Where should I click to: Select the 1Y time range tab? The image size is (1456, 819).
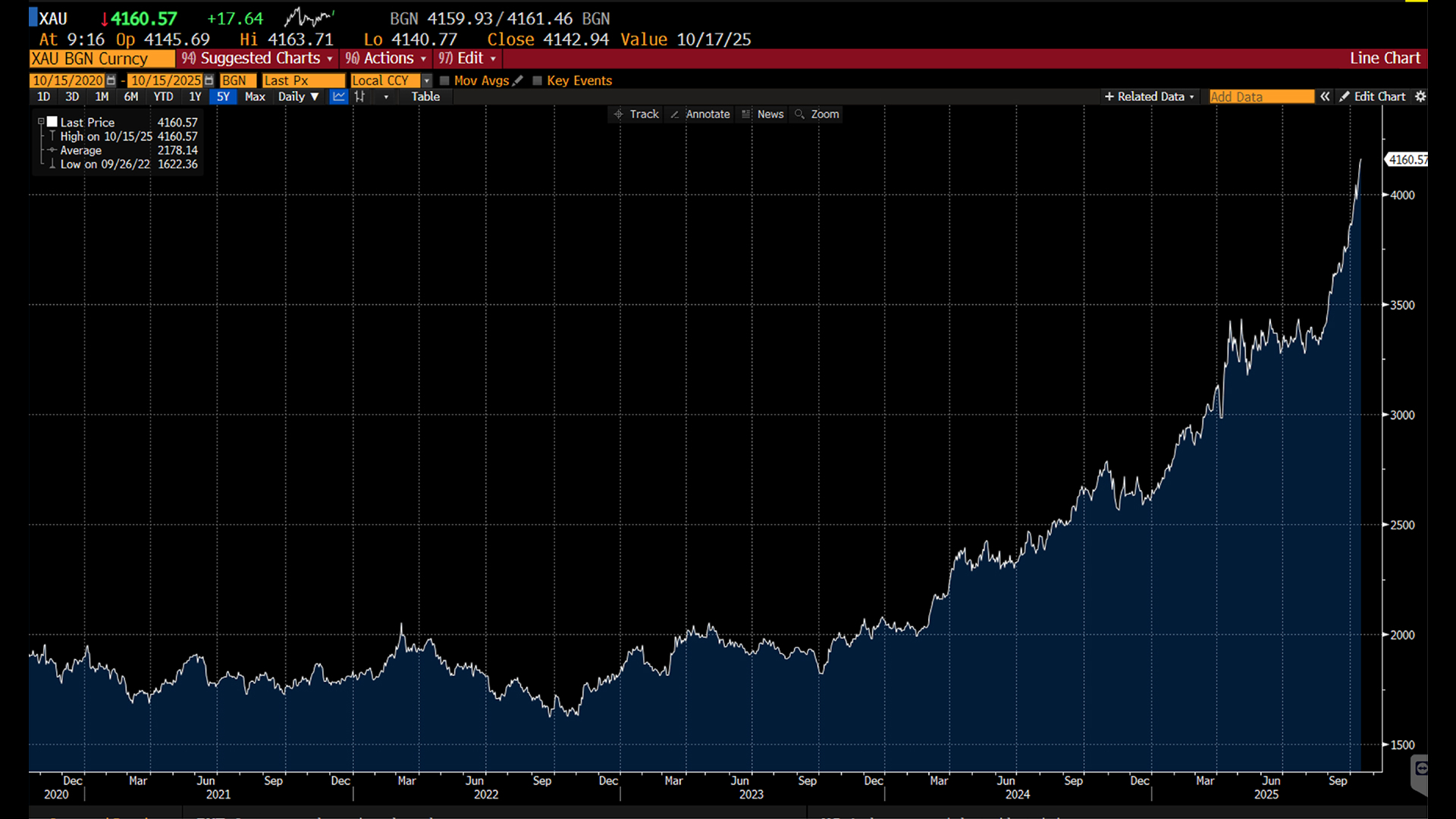(x=195, y=96)
